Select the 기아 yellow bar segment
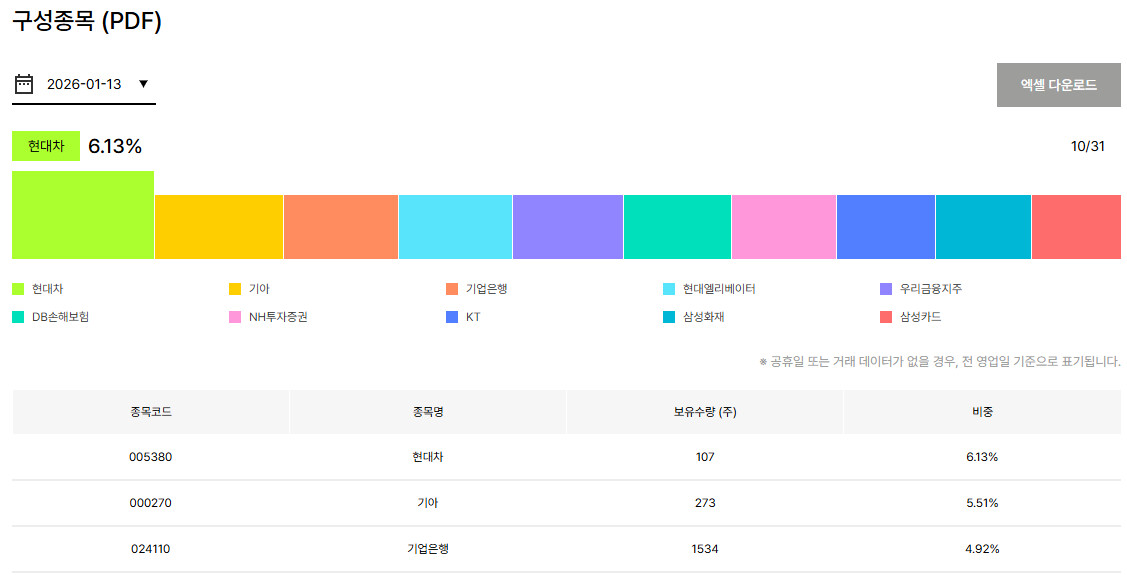The image size is (1127, 575). (x=219, y=226)
